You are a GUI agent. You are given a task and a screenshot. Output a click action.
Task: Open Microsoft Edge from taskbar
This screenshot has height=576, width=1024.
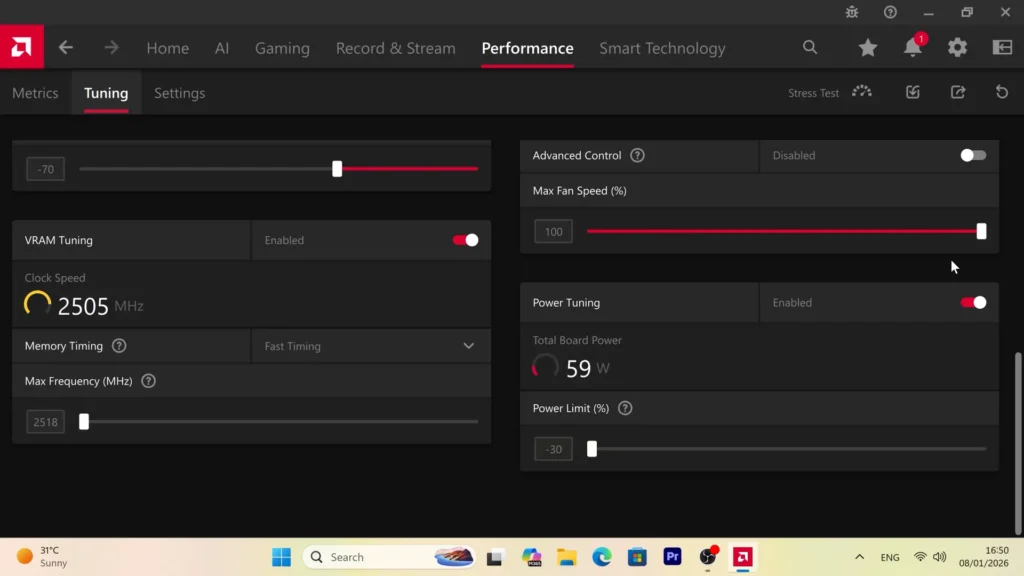[601, 557]
